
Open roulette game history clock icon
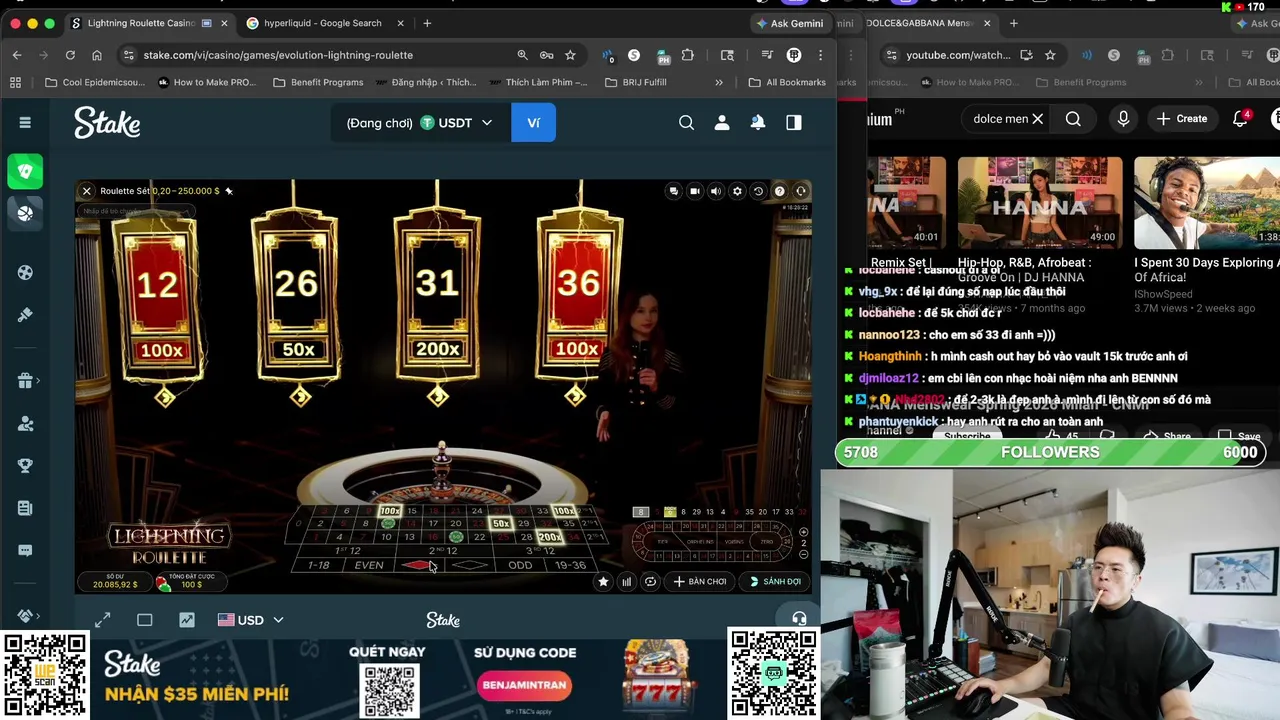click(758, 191)
